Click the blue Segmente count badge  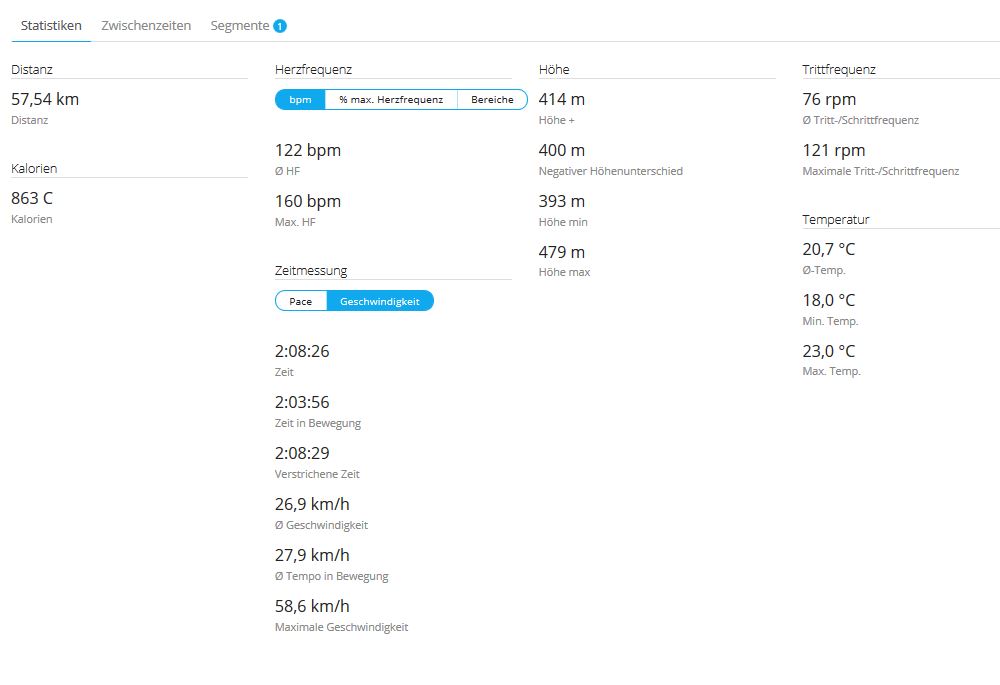280,26
